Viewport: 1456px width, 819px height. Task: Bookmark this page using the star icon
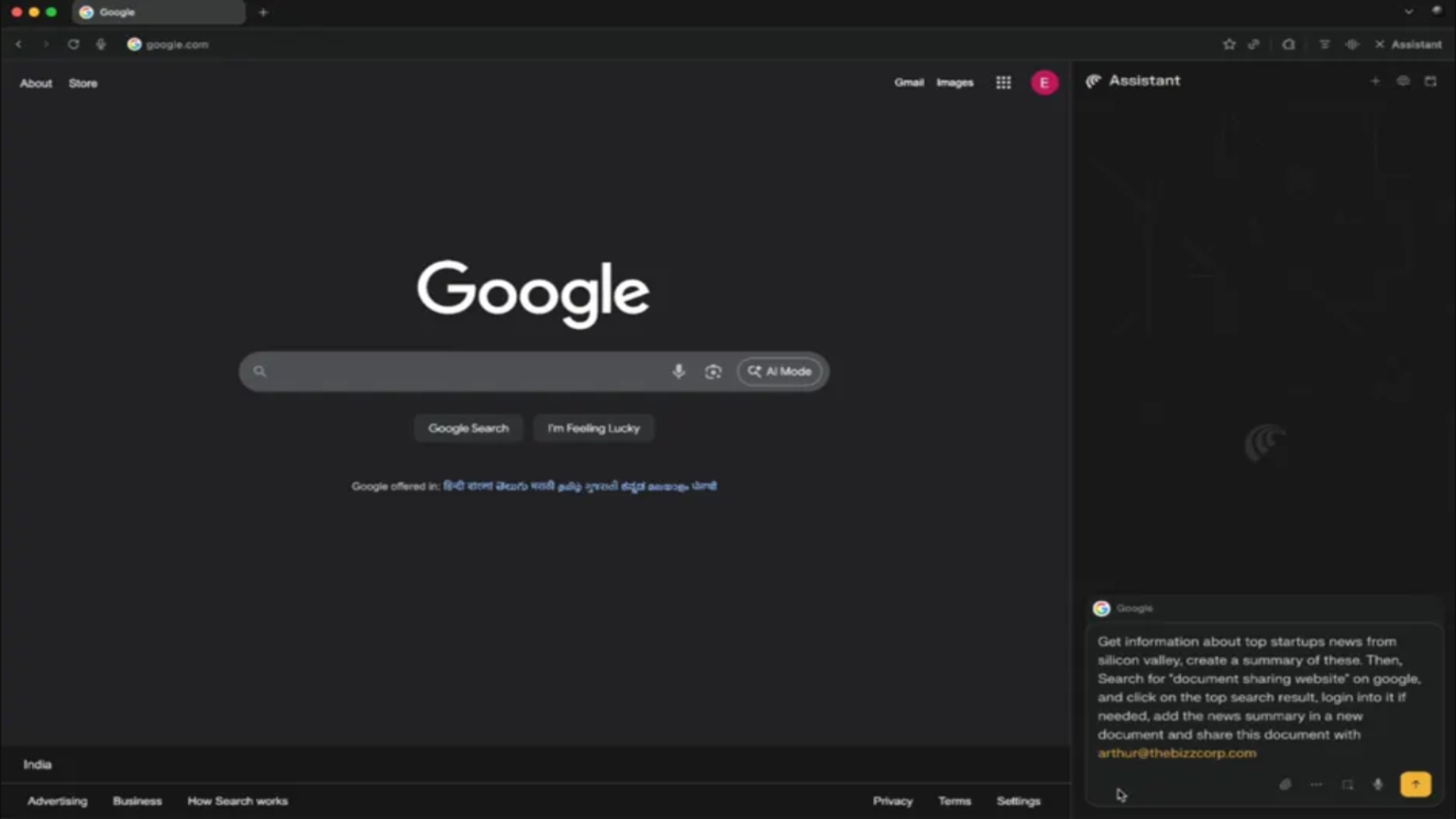(1229, 44)
